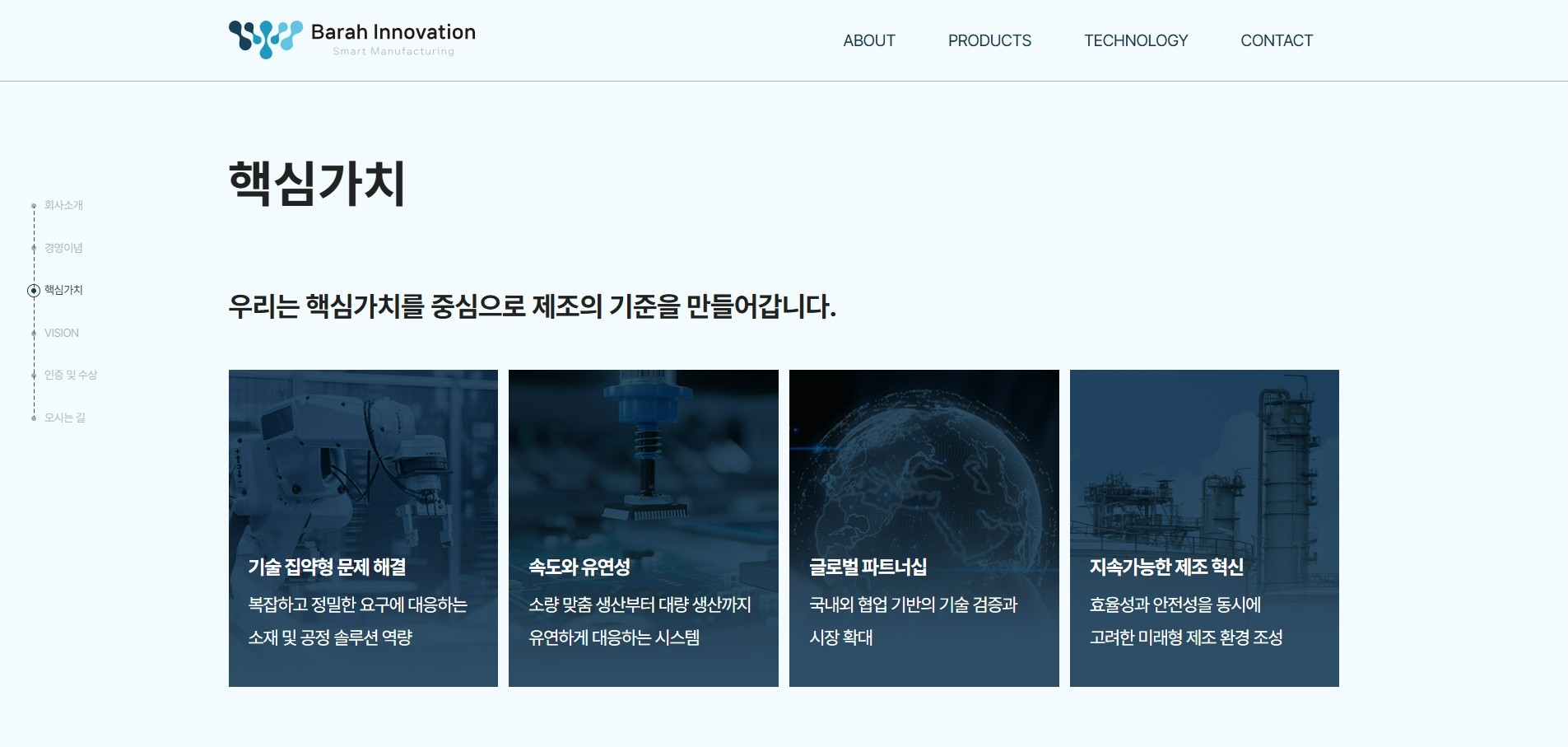Select the 회사소개 navigation dot marker
1568x747 pixels.
33,204
